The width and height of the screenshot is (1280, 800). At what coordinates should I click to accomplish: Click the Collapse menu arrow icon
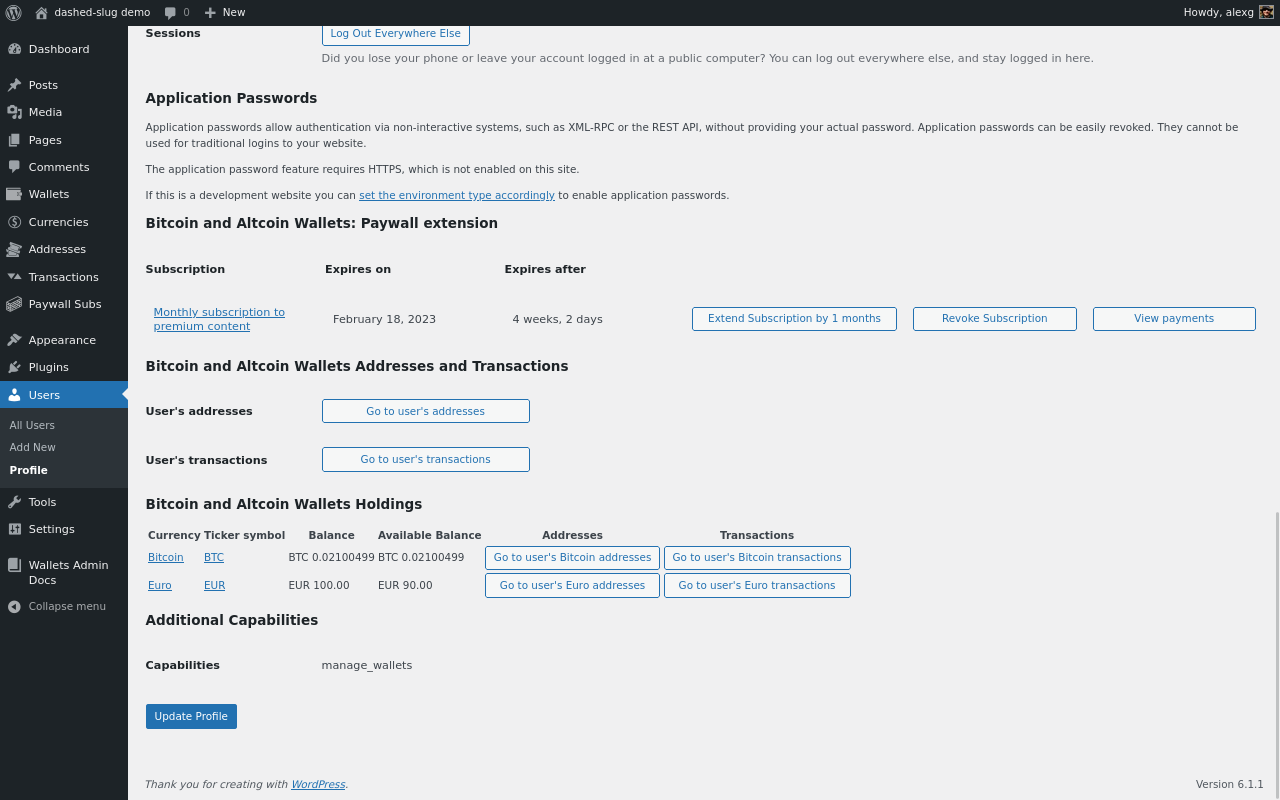coord(14,606)
